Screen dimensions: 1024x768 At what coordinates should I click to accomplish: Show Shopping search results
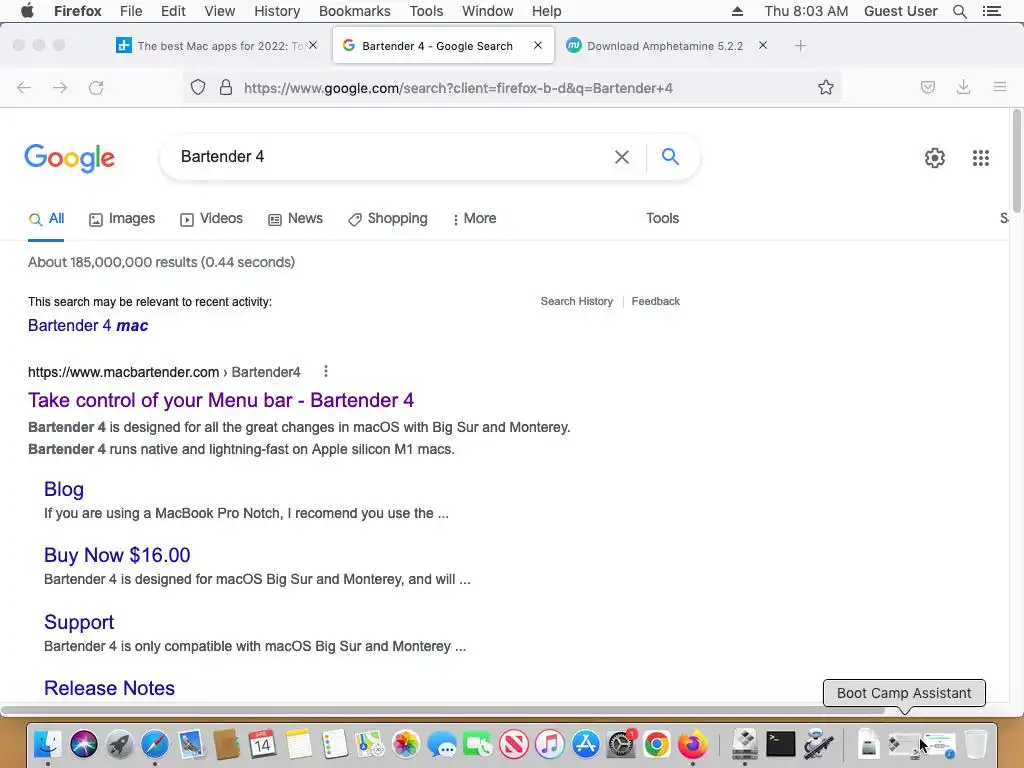coord(387,219)
